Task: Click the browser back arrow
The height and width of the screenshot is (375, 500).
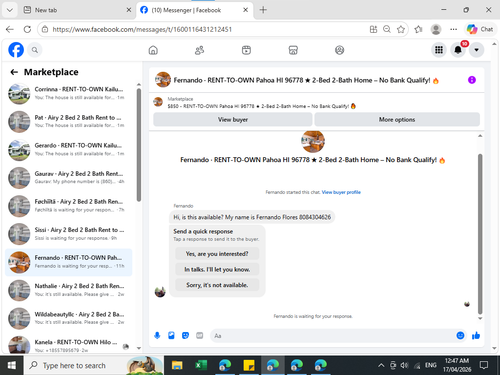Action: pyautogui.click(x=10, y=29)
